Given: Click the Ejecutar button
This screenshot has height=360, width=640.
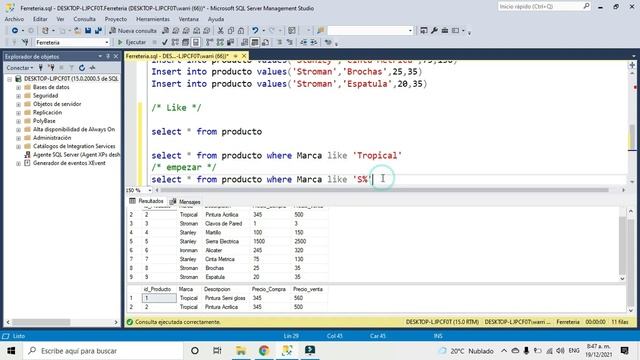Looking at the screenshot, I should 131,42.
